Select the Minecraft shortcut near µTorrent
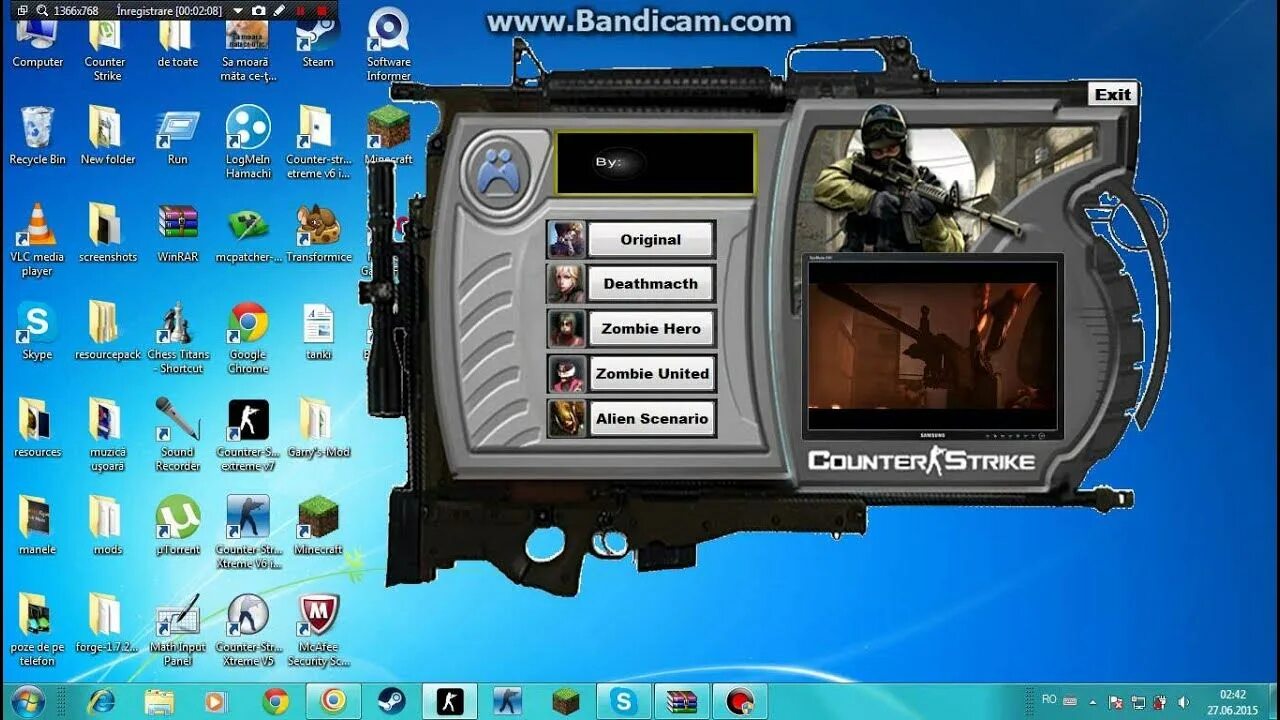Image resolution: width=1280 pixels, height=720 pixels. pyautogui.click(x=318, y=526)
